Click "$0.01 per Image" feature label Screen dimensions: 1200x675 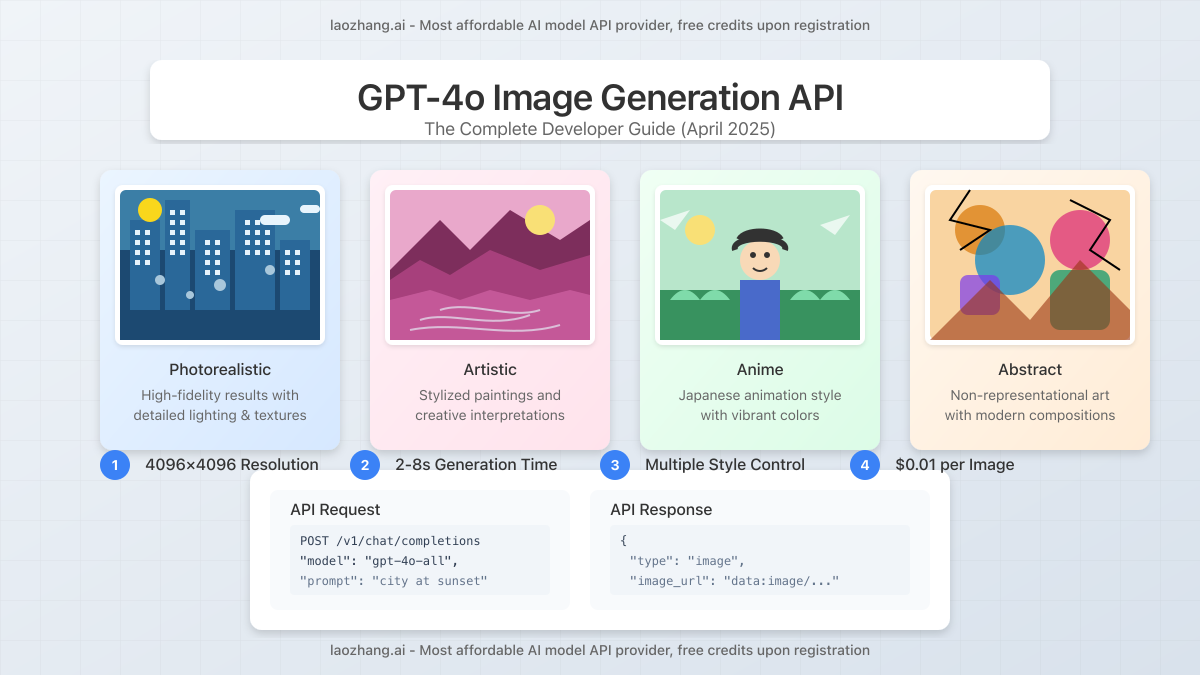click(x=955, y=464)
